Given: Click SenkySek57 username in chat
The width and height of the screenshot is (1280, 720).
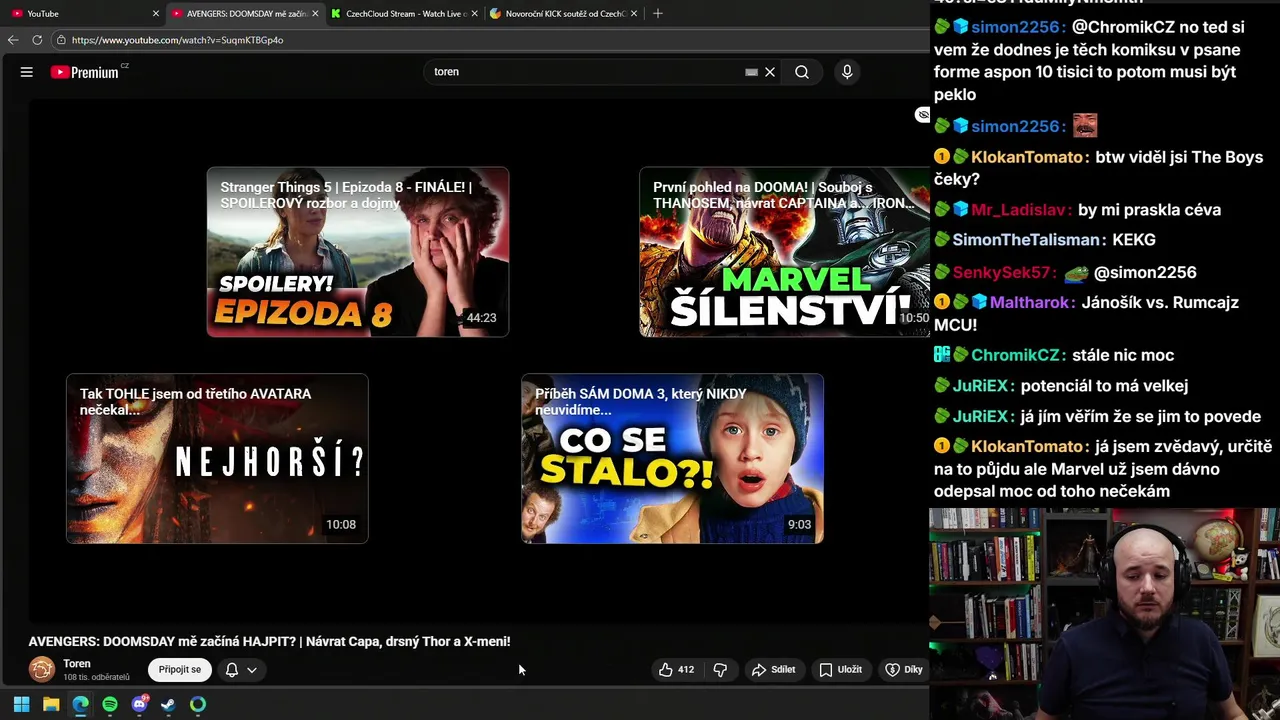Looking at the screenshot, I should (x=1002, y=272).
